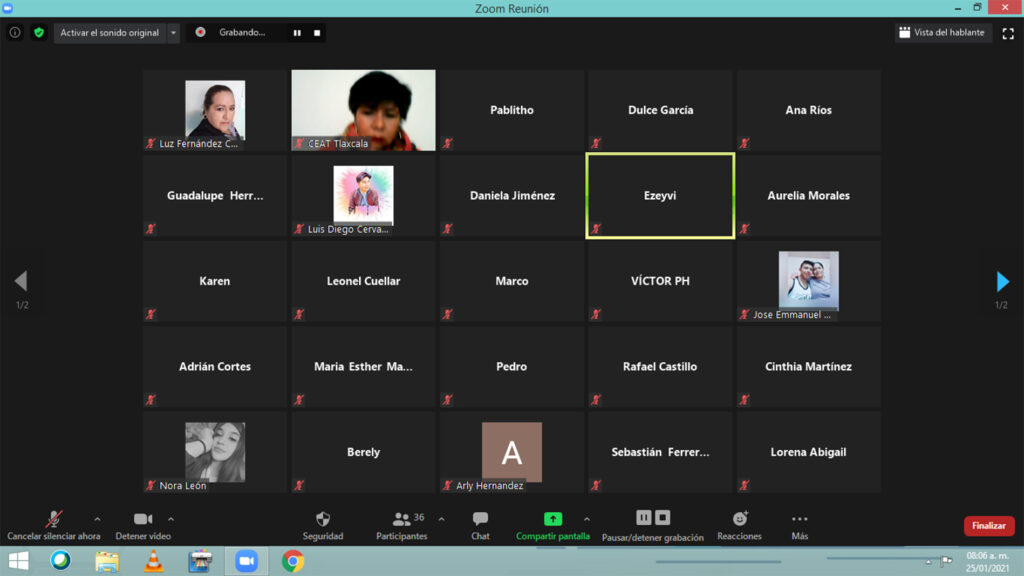Open the Participantes list
Image resolution: width=1024 pixels, height=576 pixels.
coord(402,520)
